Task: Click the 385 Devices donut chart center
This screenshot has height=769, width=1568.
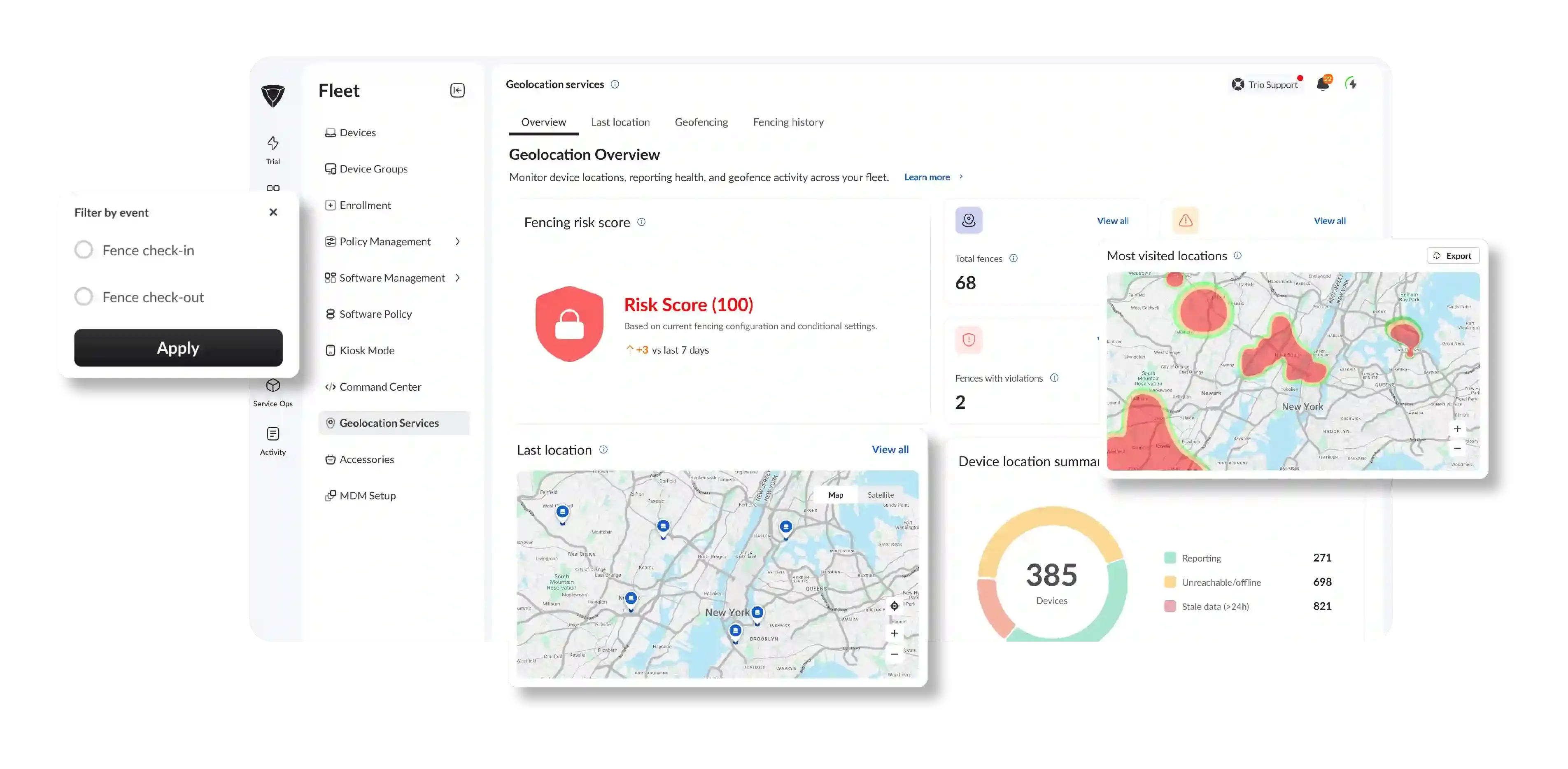Action: pos(1051,582)
